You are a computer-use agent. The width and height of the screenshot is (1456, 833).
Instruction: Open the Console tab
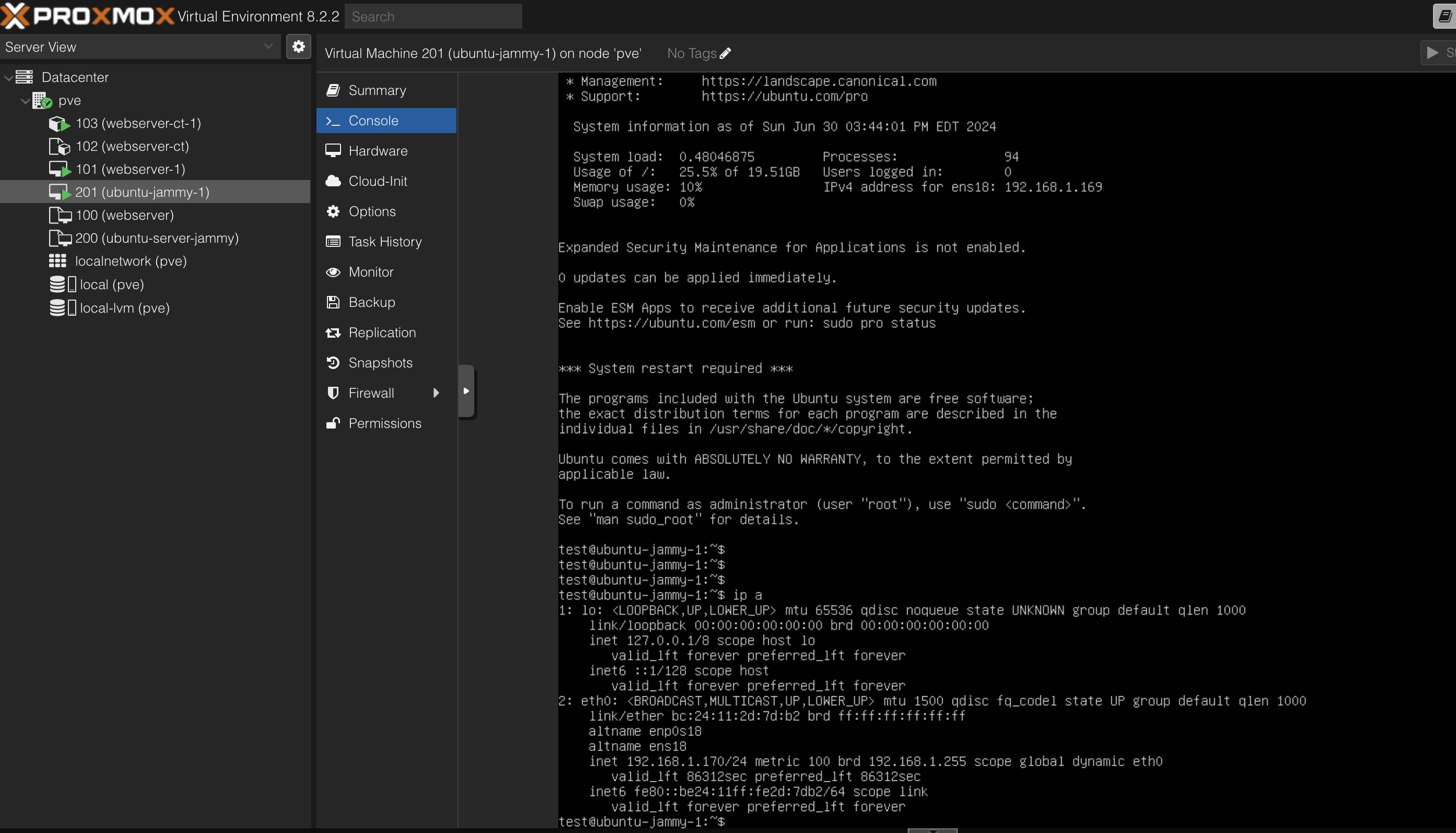pyautogui.click(x=386, y=121)
